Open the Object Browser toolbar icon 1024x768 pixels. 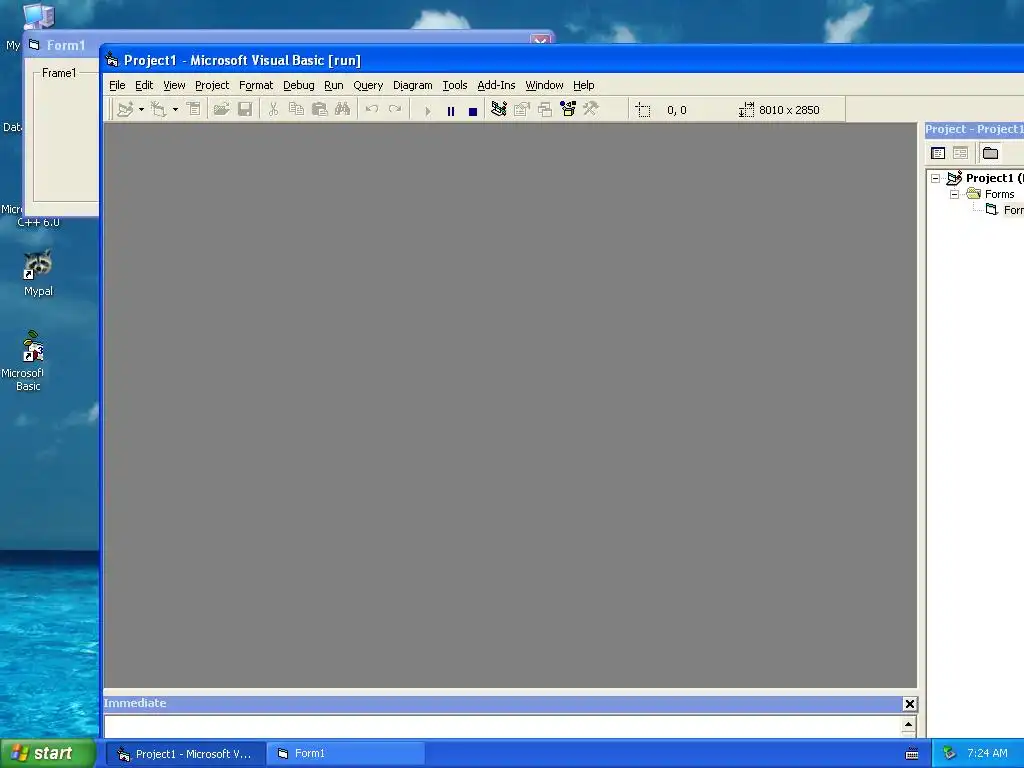(x=568, y=109)
